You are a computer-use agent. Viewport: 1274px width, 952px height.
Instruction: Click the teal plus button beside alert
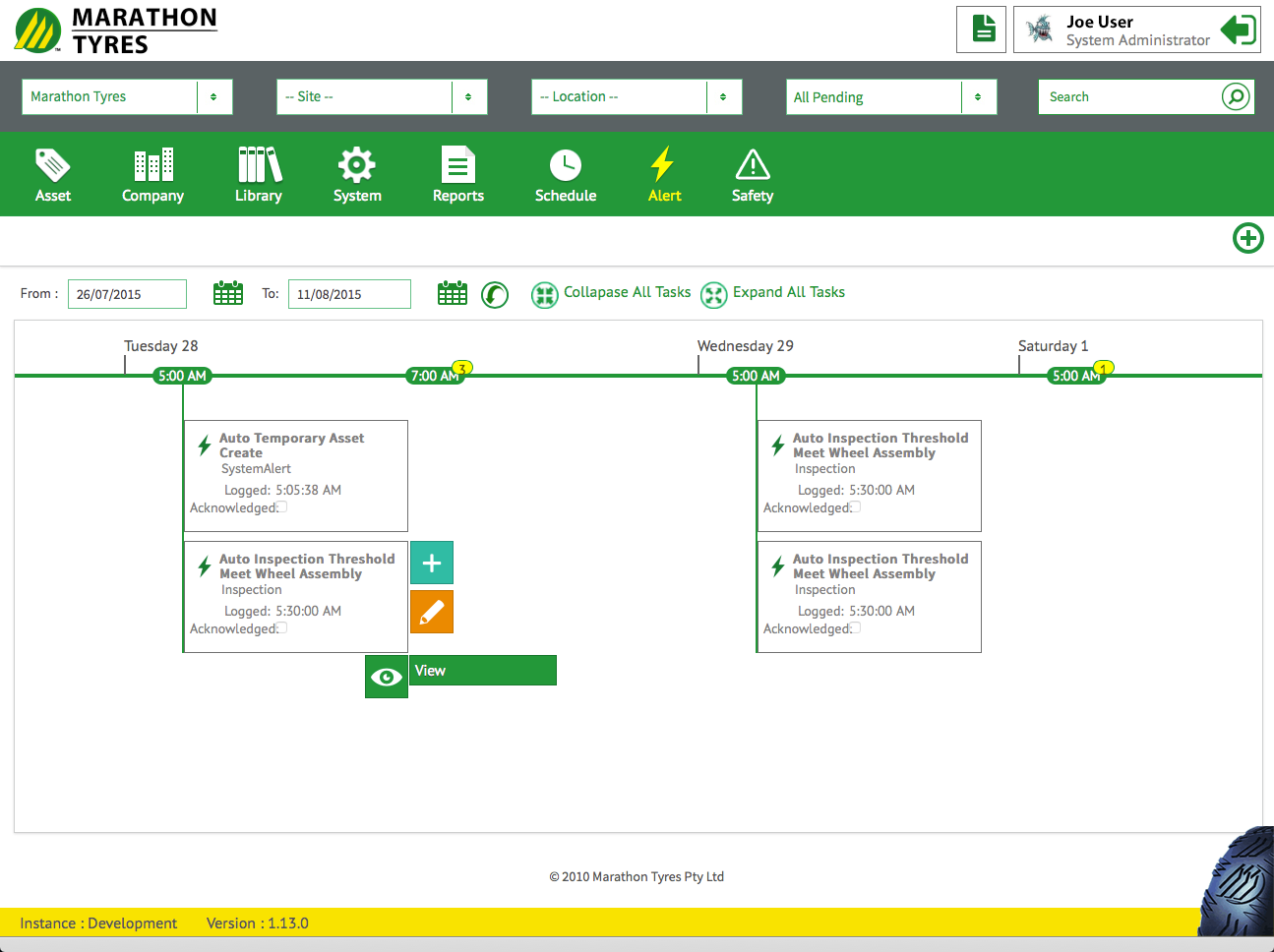click(431, 563)
